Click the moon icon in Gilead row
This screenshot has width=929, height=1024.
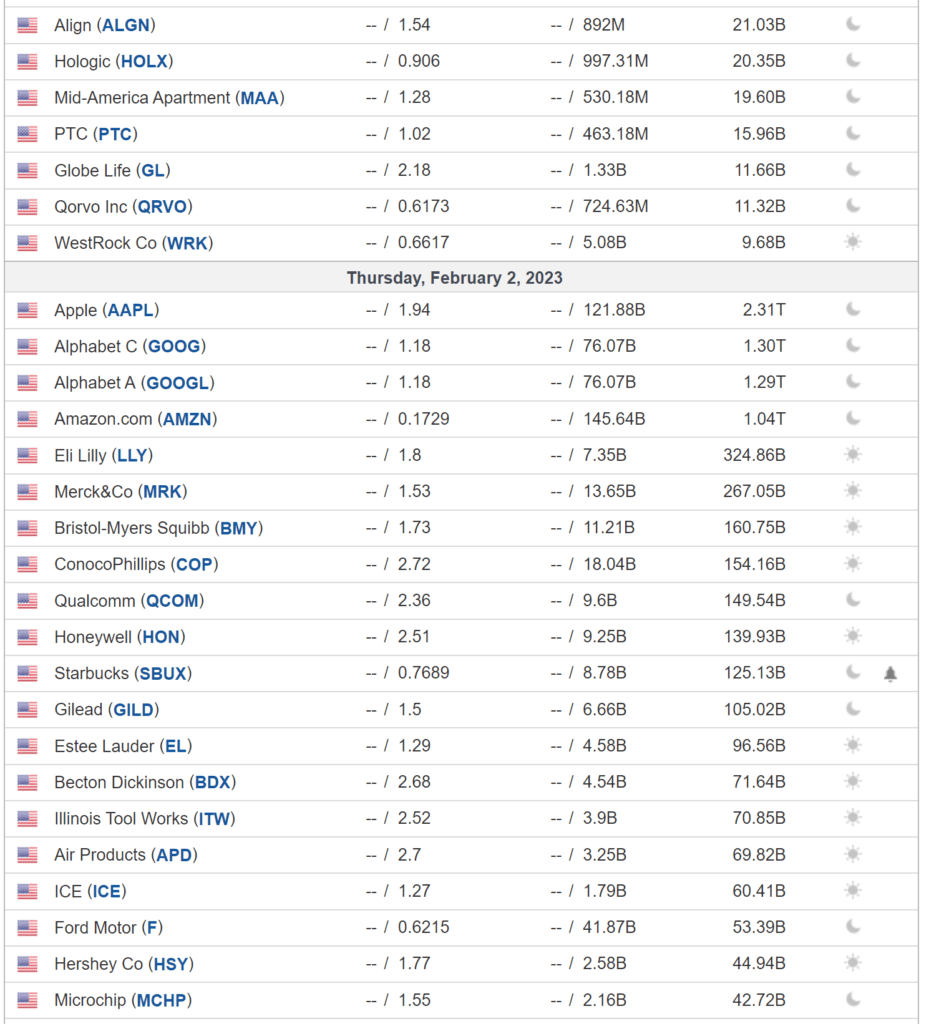[x=853, y=709]
